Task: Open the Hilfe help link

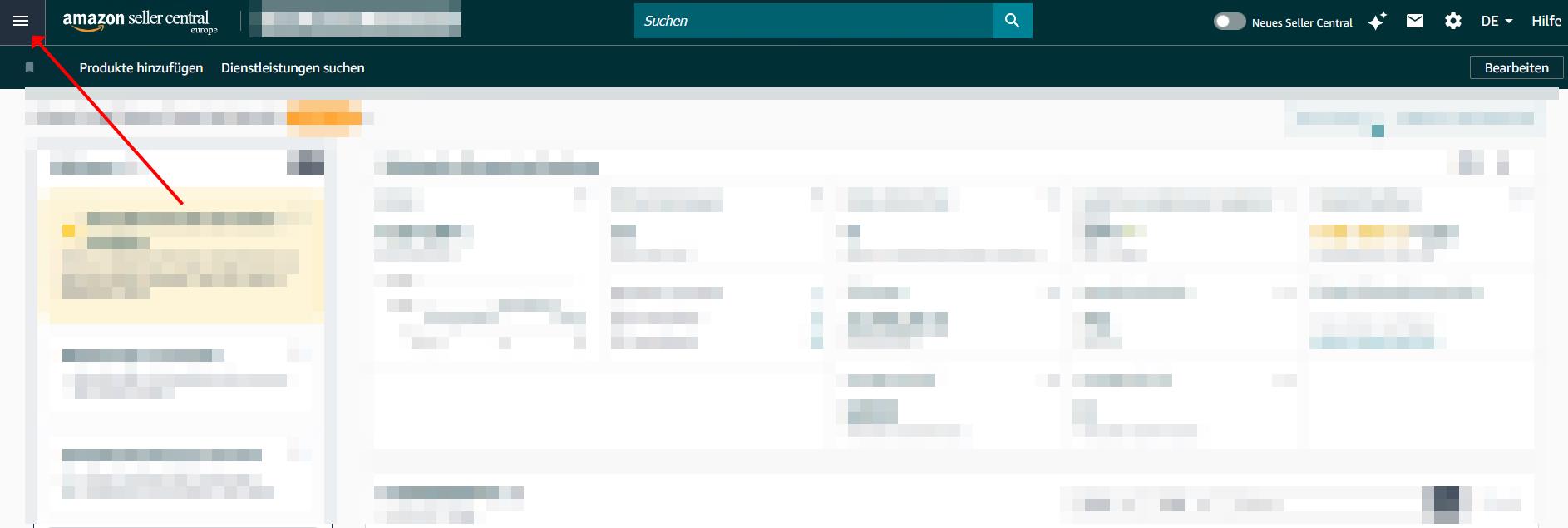Action: pyautogui.click(x=1546, y=22)
